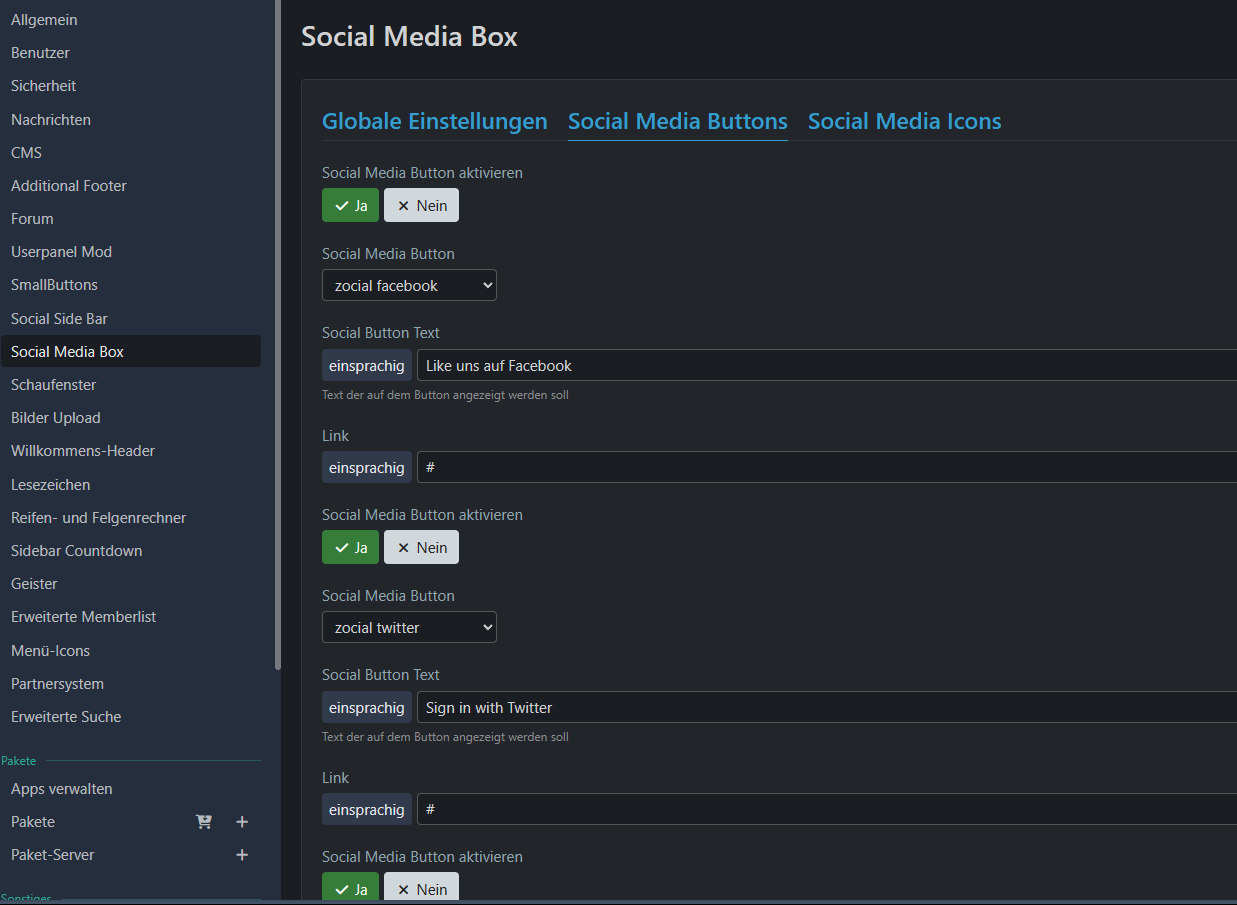Expand the 'zocial twitter' dropdown
The image size is (1237, 905).
tap(409, 628)
